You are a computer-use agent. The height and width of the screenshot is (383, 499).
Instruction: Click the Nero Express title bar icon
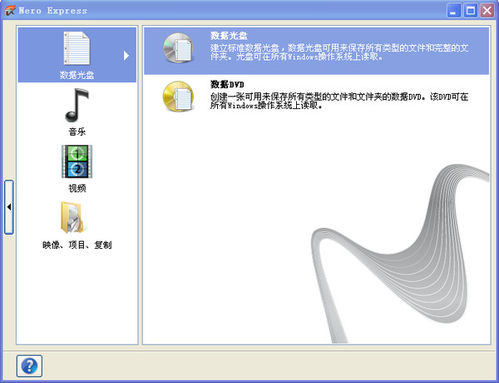point(10,11)
